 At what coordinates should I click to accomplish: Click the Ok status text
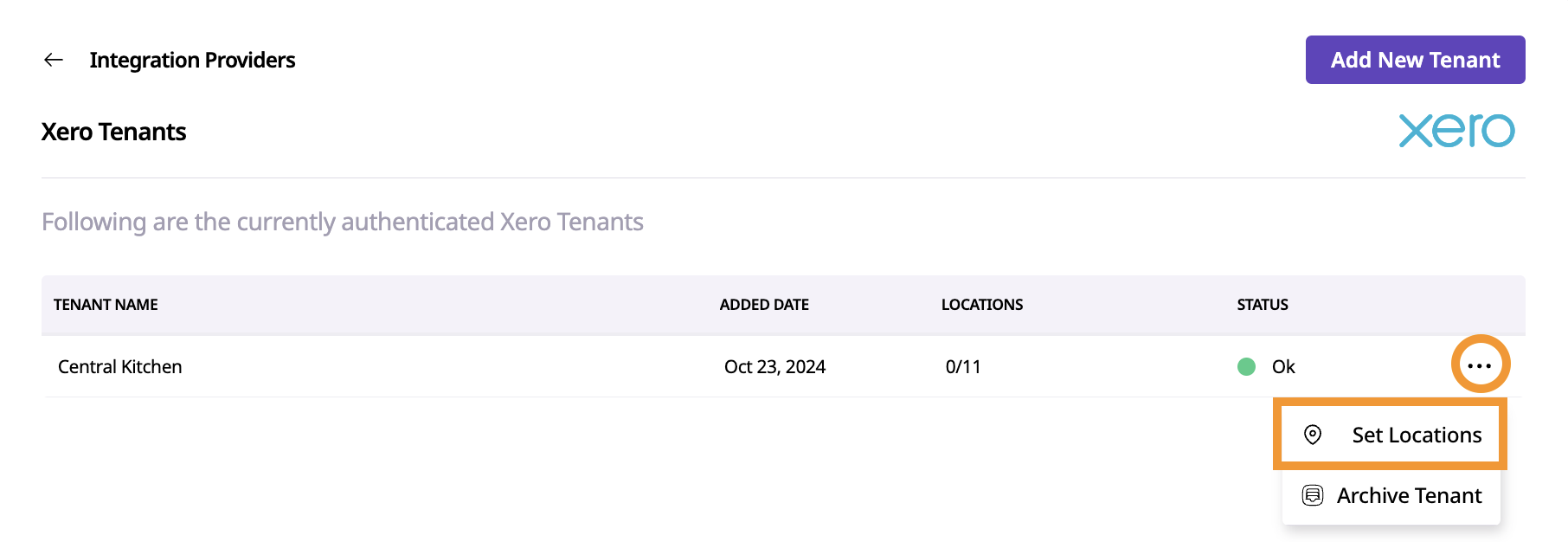coord(1283,367)
